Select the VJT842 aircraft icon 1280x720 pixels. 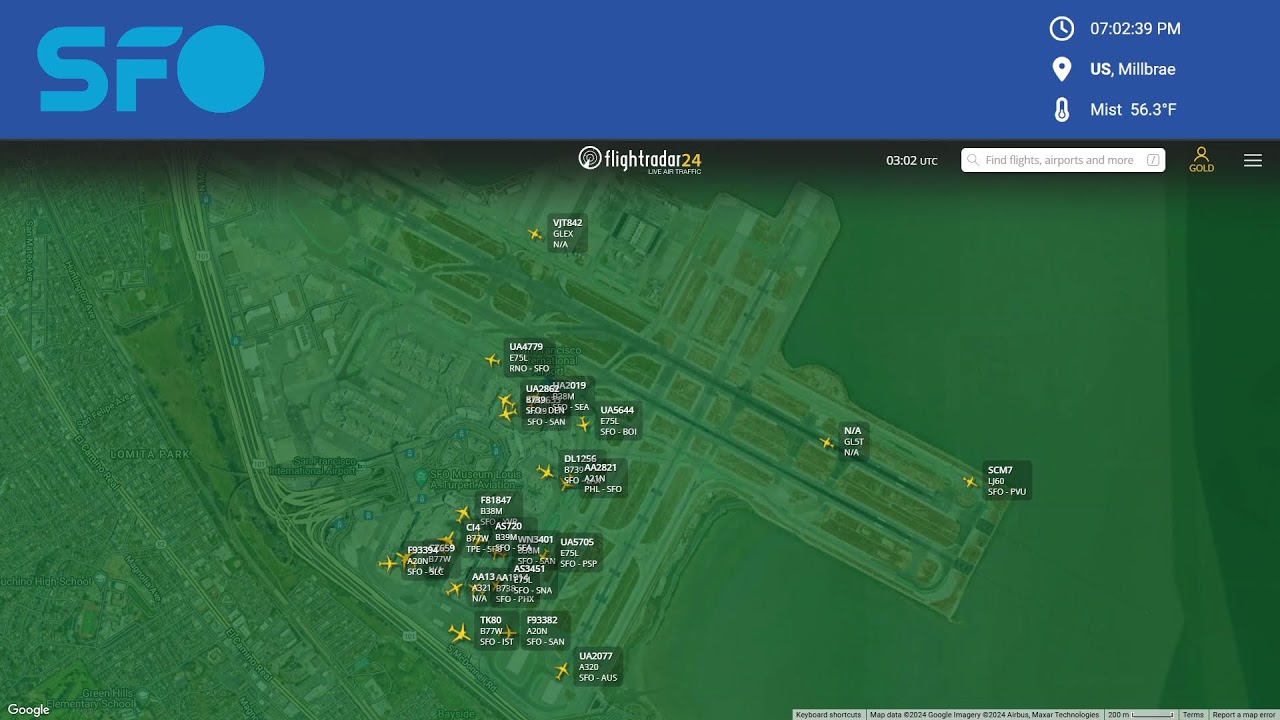coord(535,235)
